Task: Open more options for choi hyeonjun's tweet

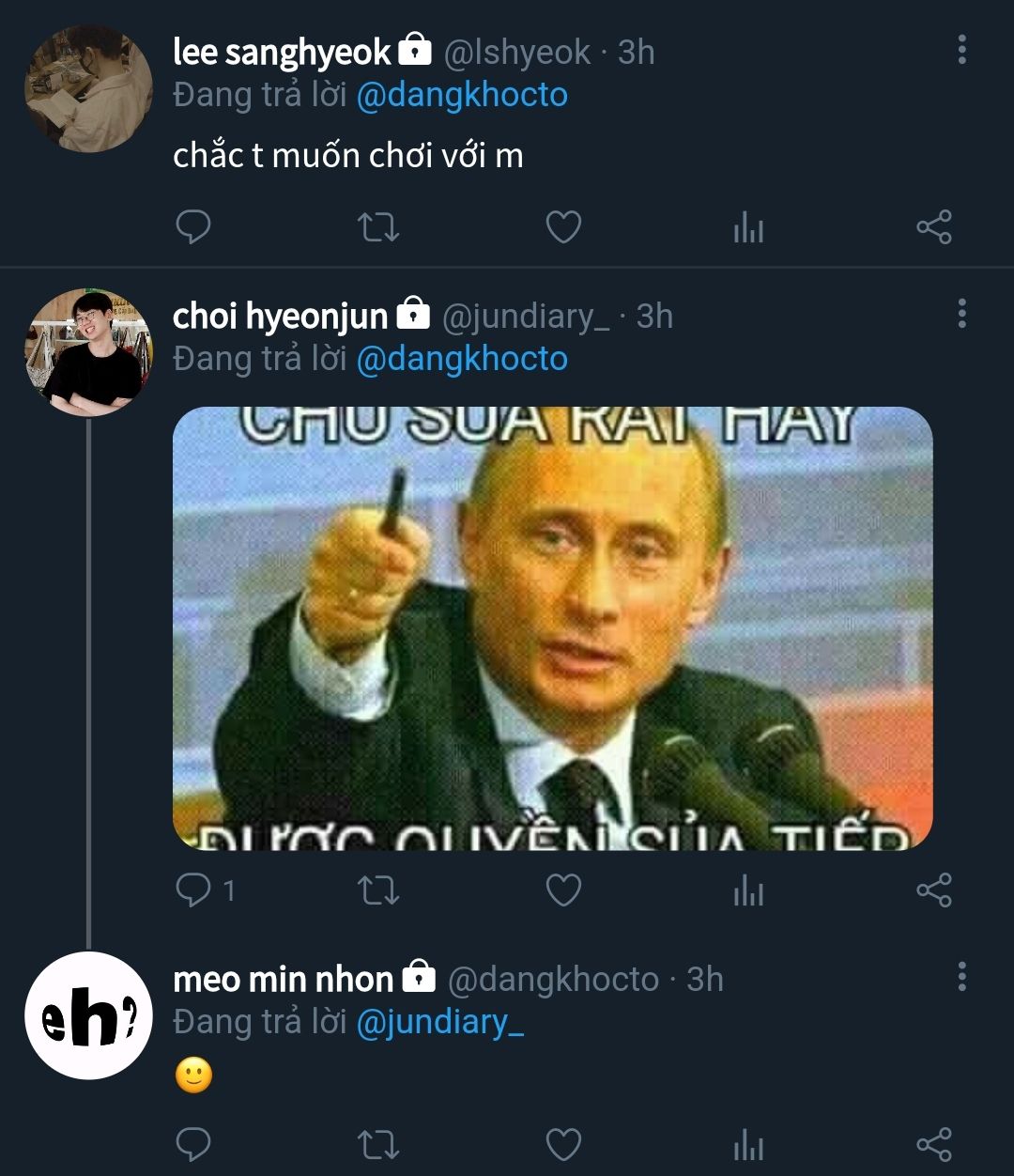Action: click(961, 314)
